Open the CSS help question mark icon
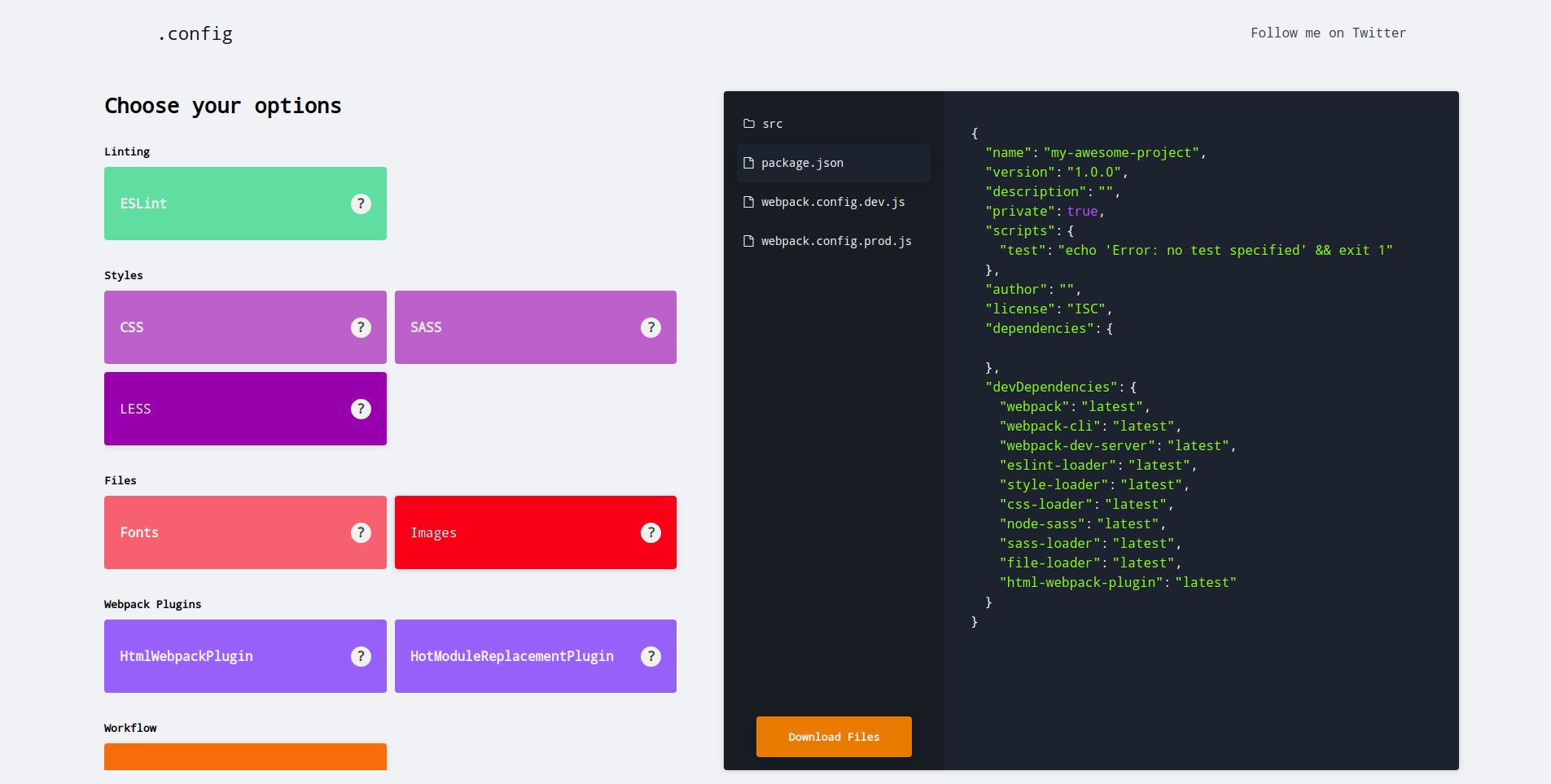This screenshot has width=1551, height=784. (361, 327)
